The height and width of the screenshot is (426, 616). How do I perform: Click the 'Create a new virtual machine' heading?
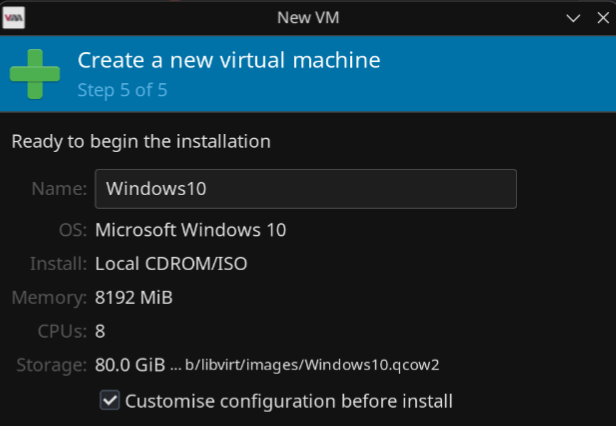tap(229, 60)
